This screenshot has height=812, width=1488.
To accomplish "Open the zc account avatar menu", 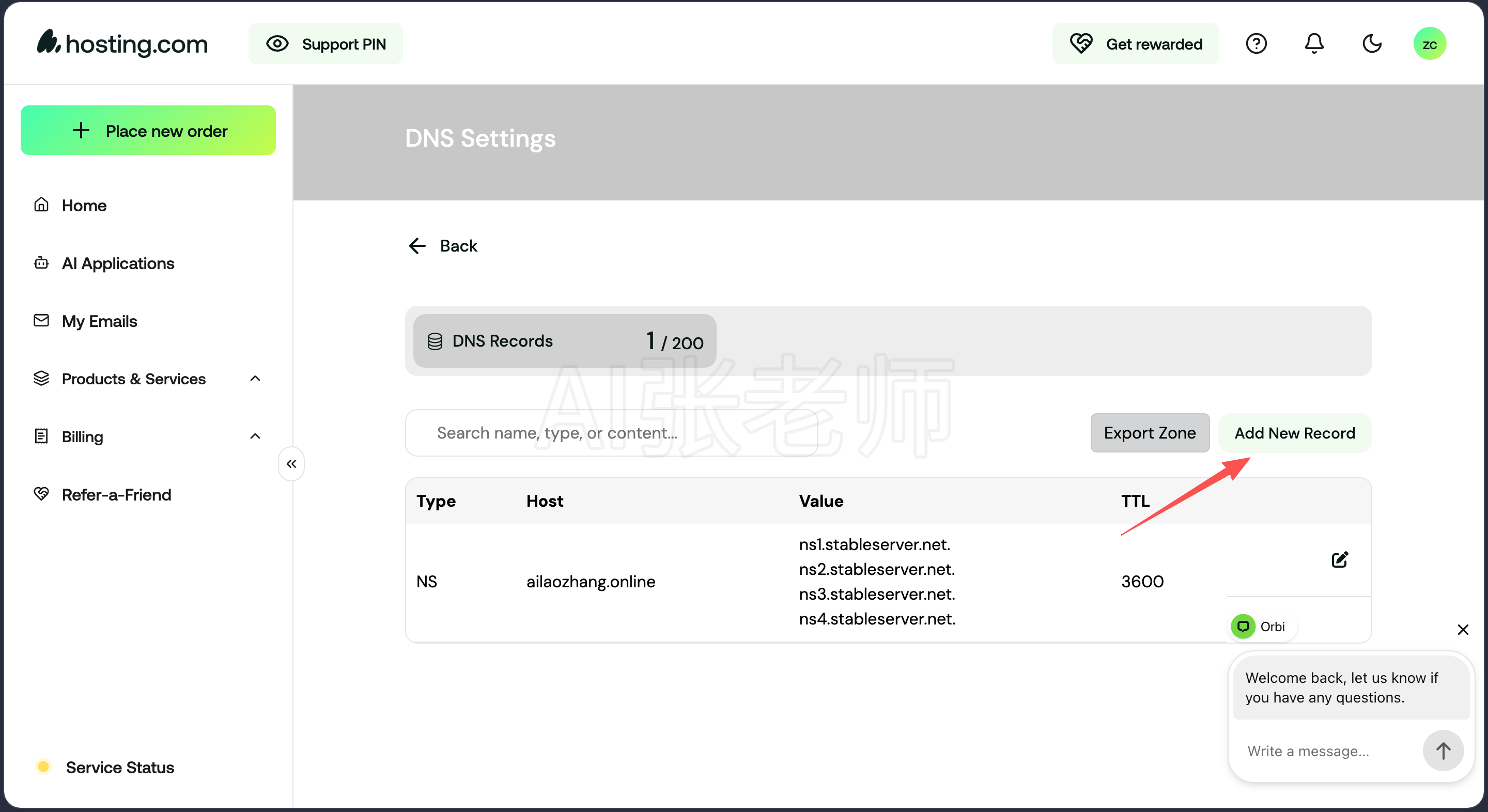I will pos(1430,44).
